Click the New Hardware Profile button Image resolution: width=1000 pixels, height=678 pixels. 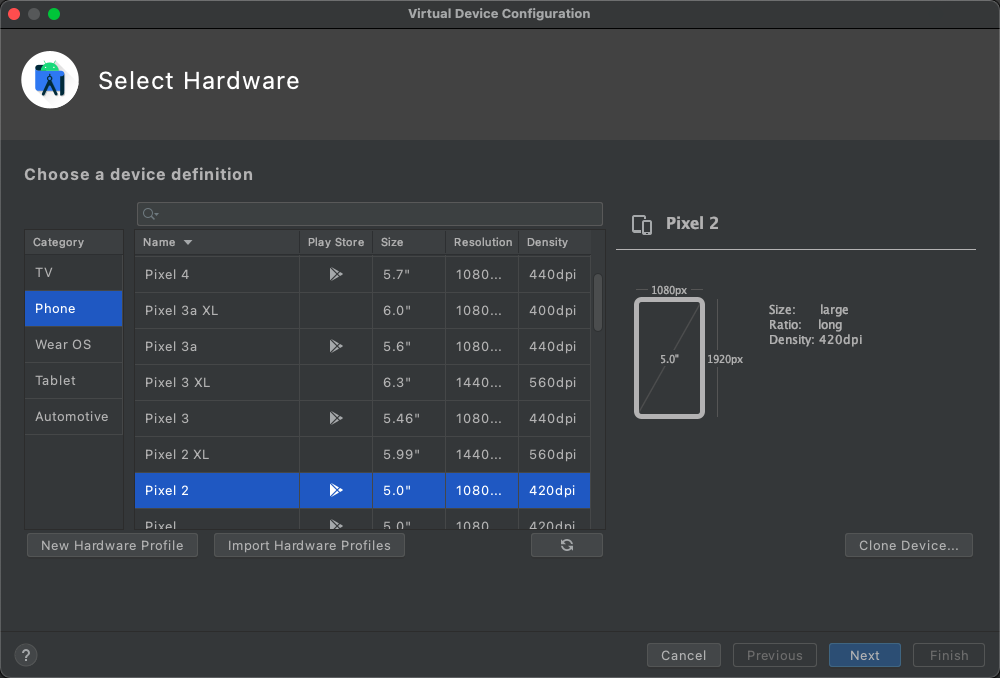(112, 545)
